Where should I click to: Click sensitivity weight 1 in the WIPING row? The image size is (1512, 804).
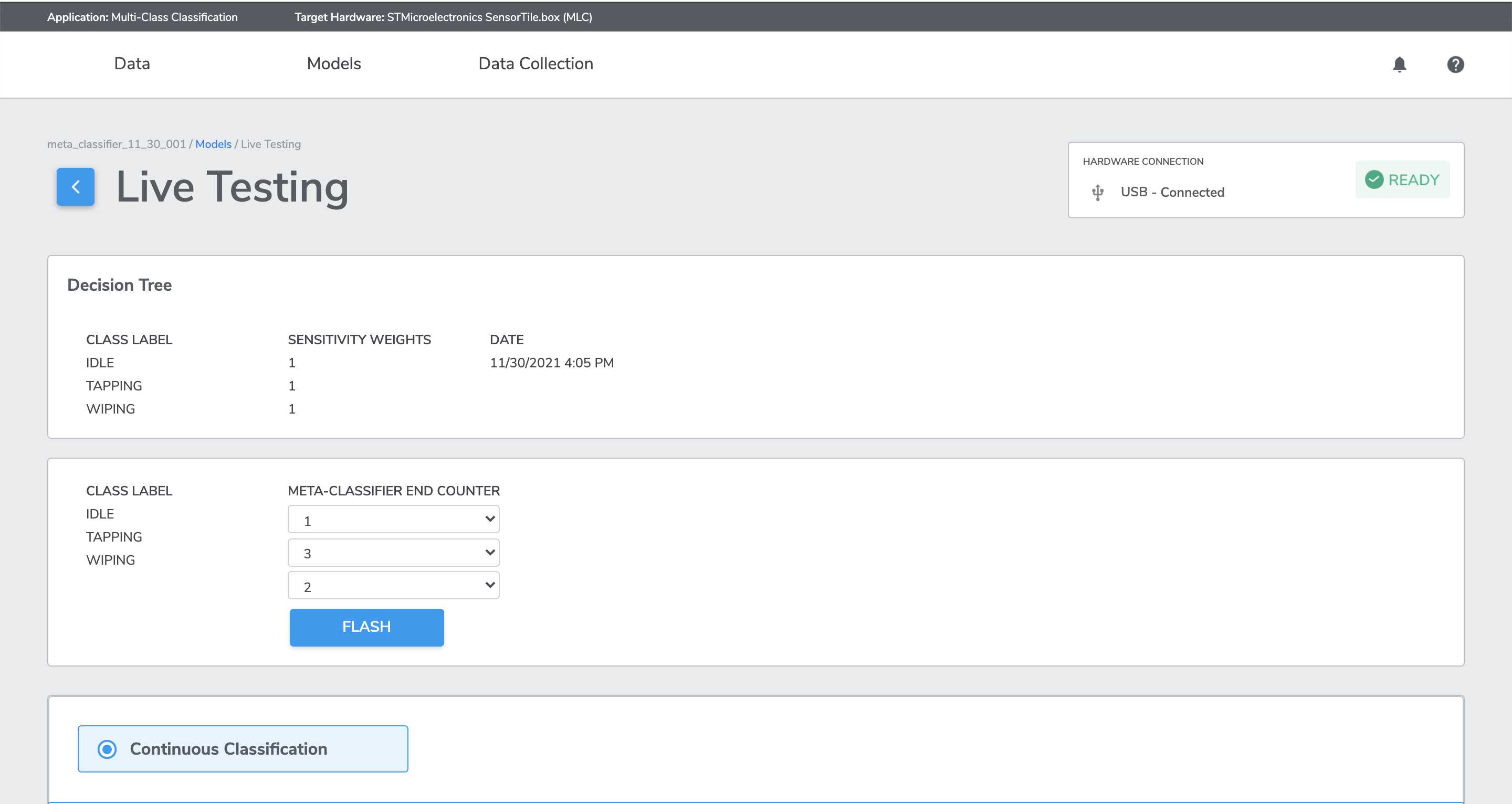[x=292, y=409]
